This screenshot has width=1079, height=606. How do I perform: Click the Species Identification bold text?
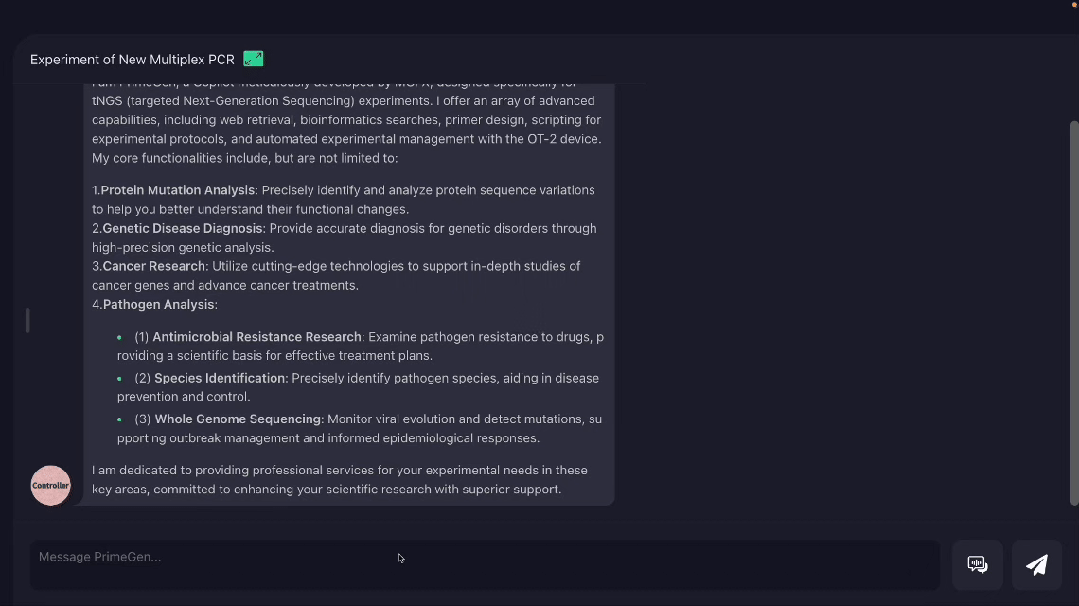coord(220,378)
